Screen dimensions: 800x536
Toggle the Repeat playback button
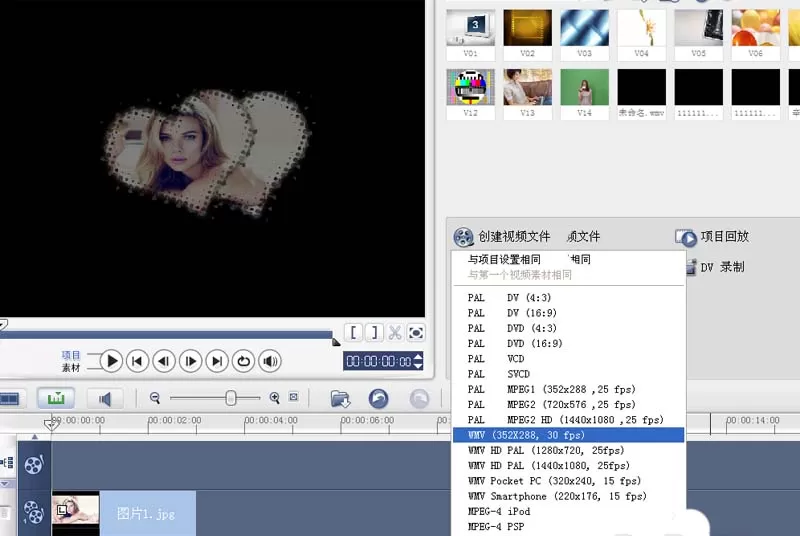tap(243, 361)
